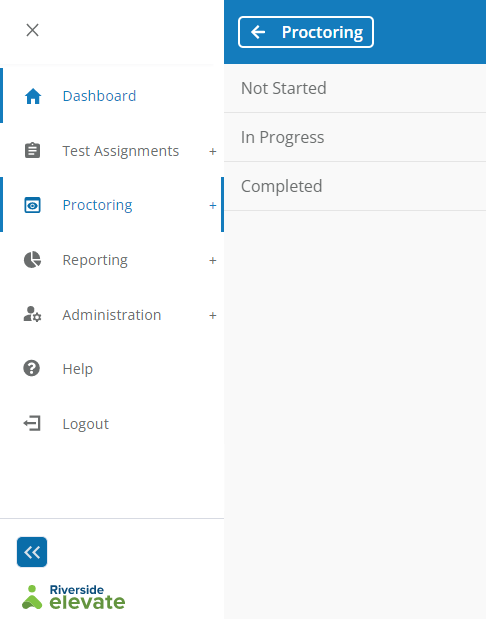
Task: Click the Reporting pie chart icon
Action: [x=32, y=259]
